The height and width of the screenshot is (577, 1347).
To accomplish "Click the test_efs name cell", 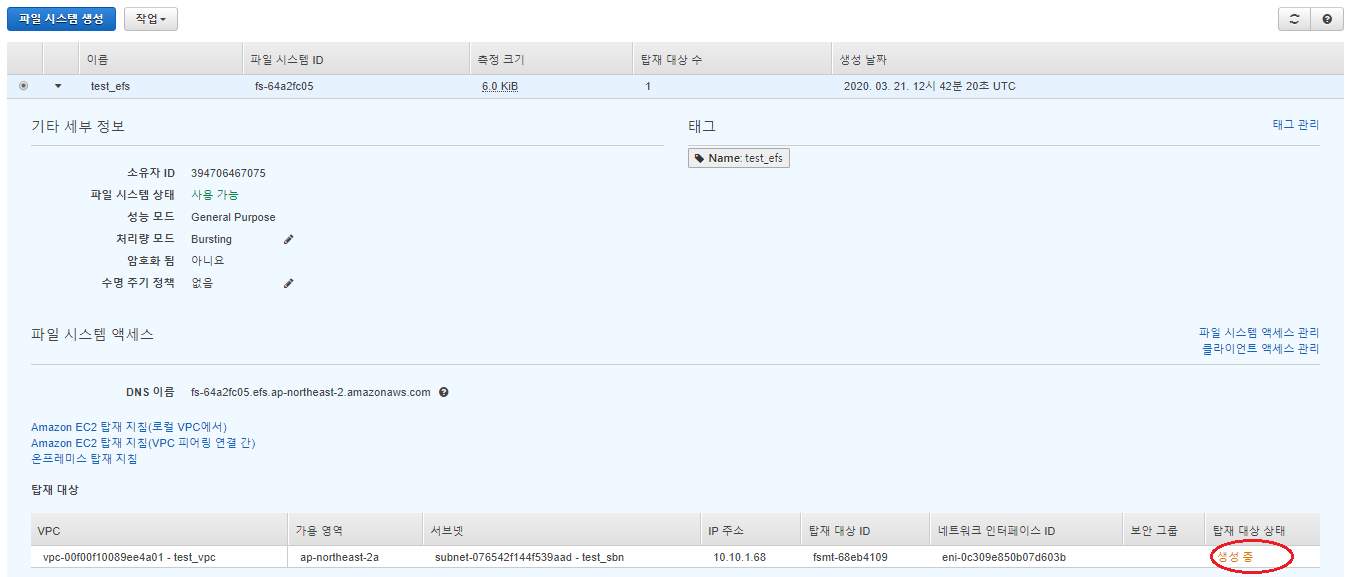I will pos(110,87).
